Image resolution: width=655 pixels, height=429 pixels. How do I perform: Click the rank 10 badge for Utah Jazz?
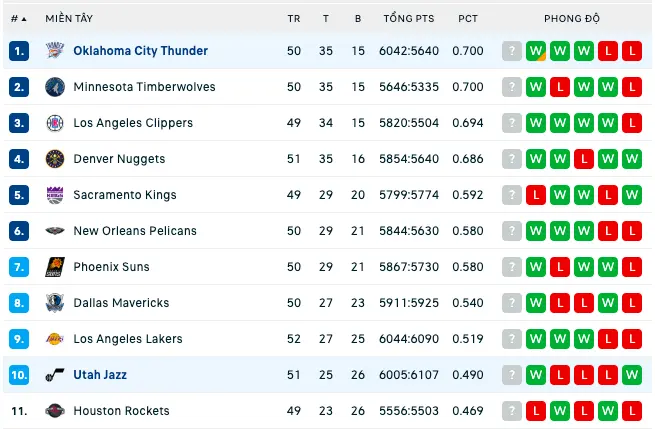pyautogui.click(x=19, y=375)
